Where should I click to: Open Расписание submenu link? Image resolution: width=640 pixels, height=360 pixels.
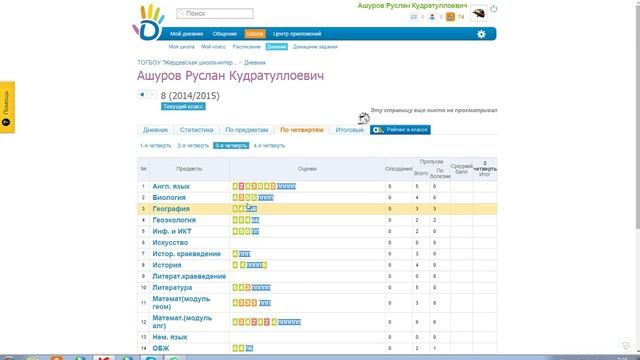[247, 47]
